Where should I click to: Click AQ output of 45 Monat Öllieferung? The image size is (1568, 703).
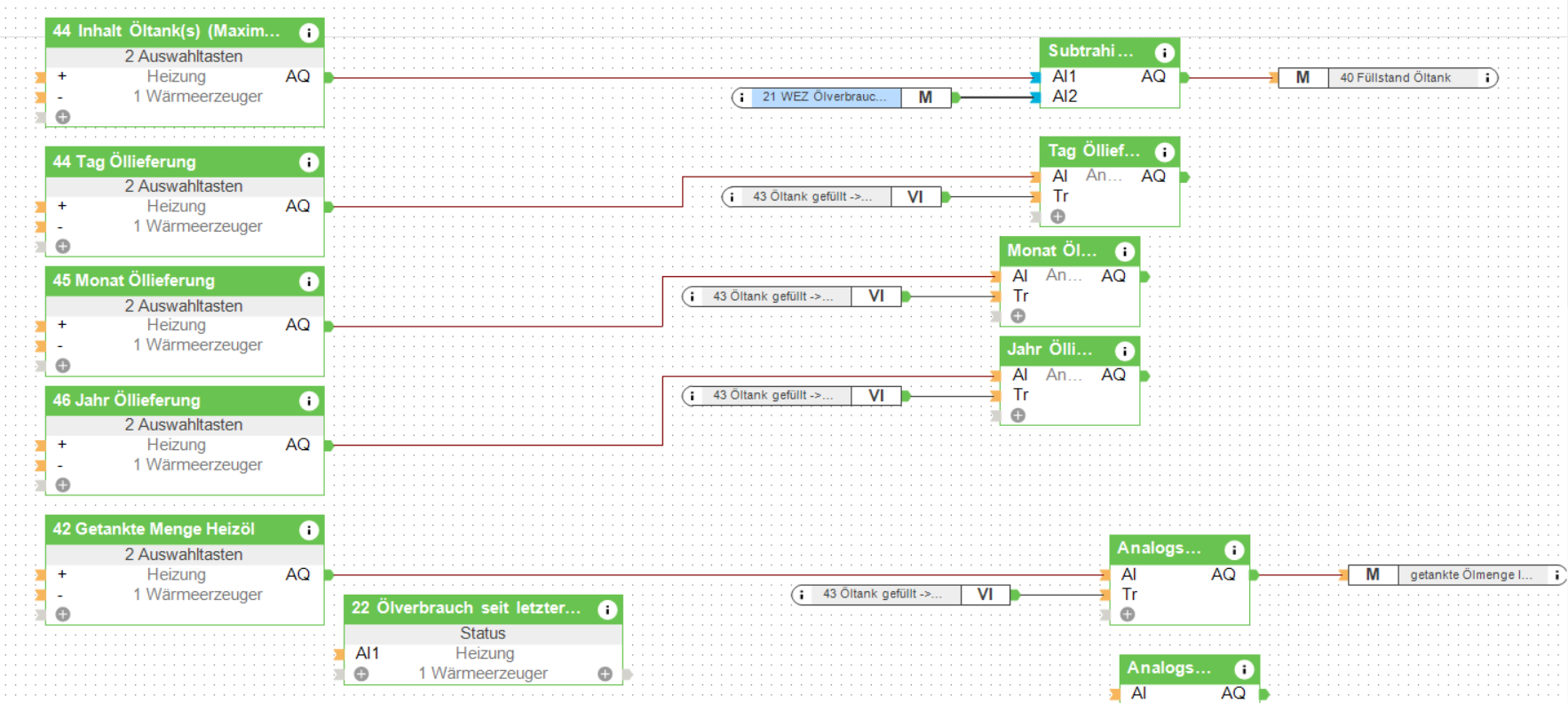pyautogui.click(x=329, y=326)
